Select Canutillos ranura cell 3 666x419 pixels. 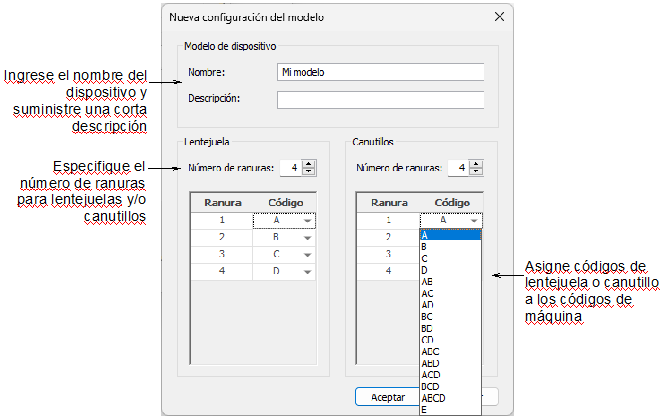coord(389,255)
